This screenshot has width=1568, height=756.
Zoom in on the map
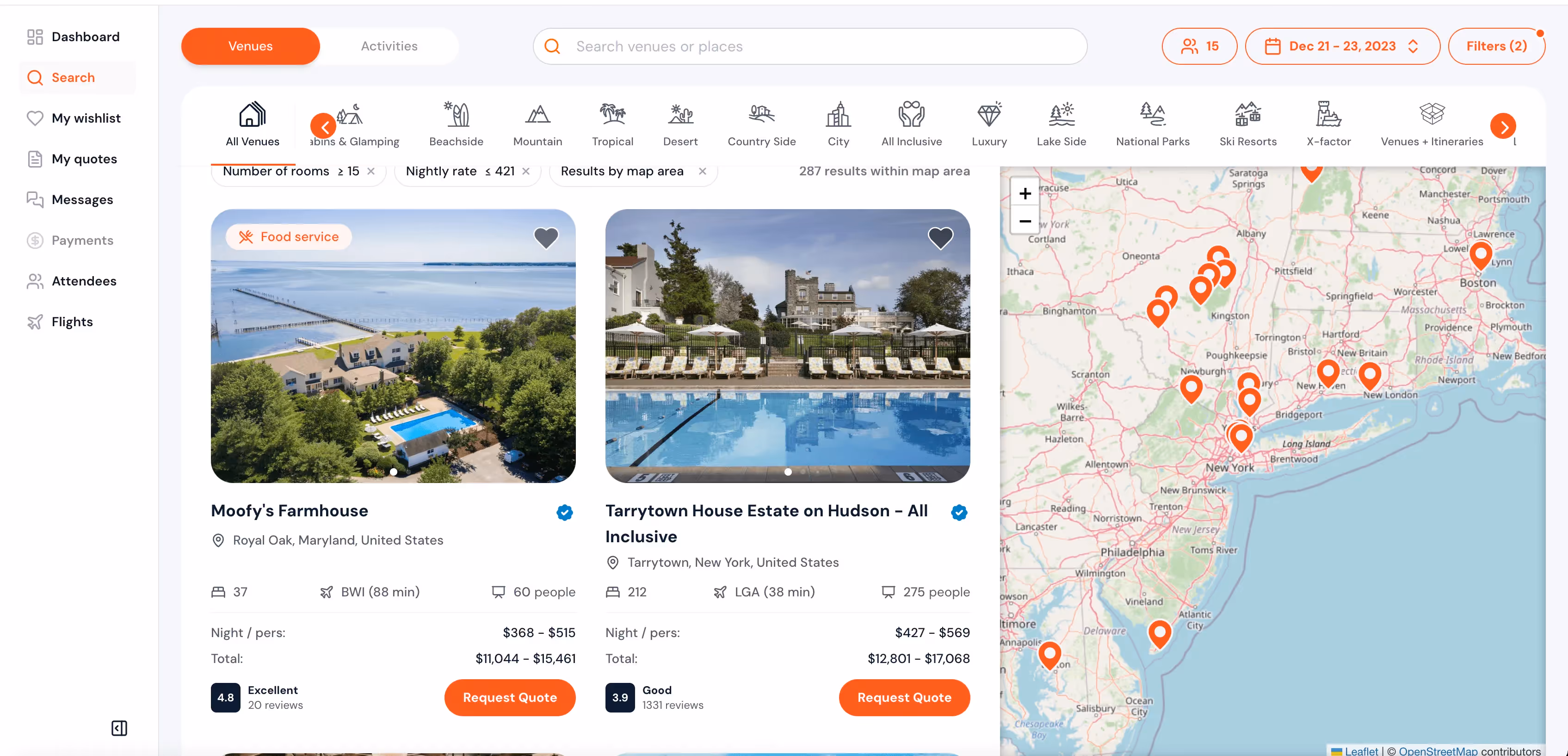pos(1025,193)
